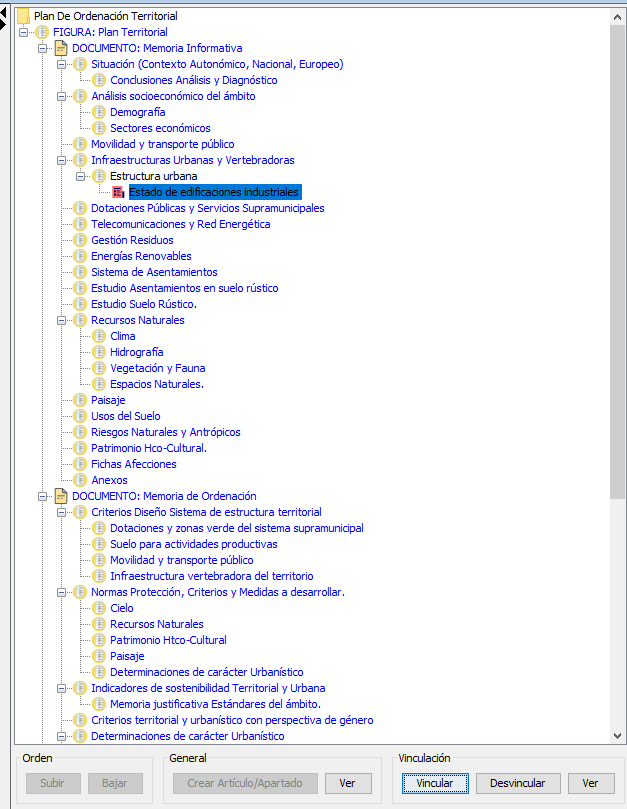Click the icon next to Patrimonio Htco-Cultural
This screenshot has width=627, height=809.
coord(99,640)
